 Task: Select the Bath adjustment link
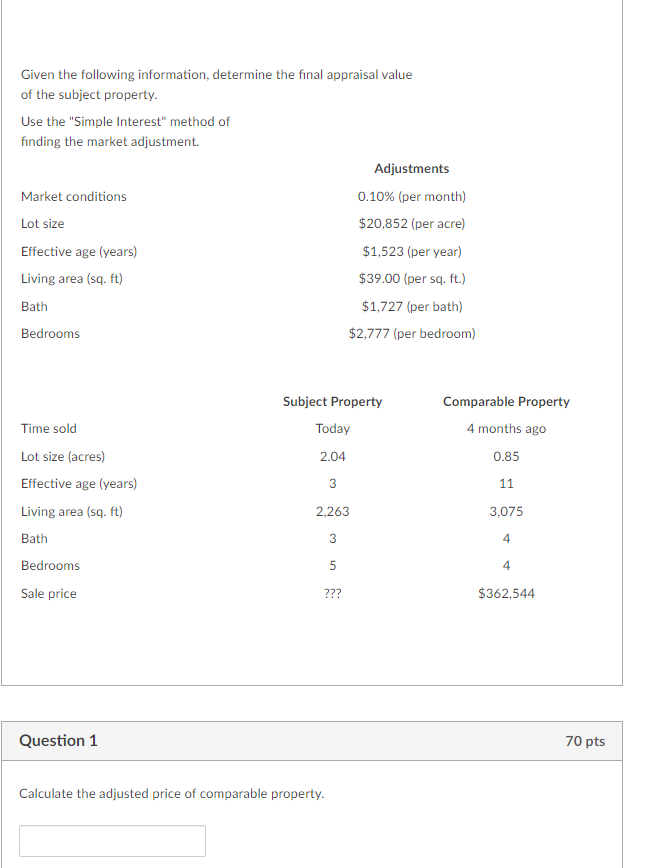click(x=33, y=306)
